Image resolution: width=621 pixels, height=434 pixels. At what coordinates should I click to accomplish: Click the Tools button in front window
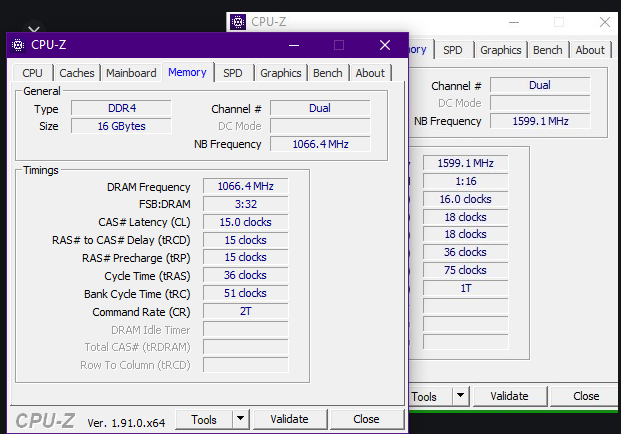click(x=204, y=420)
